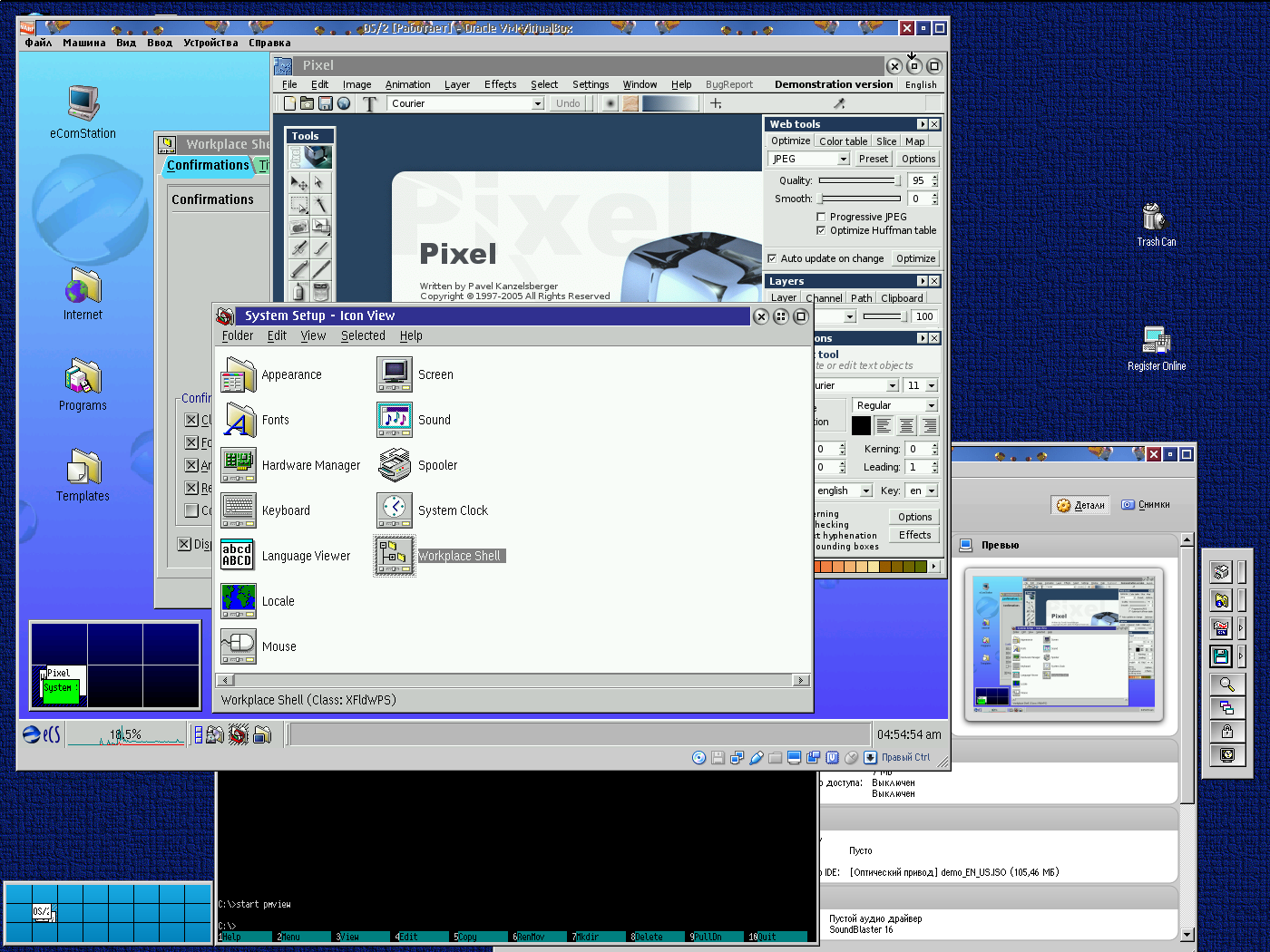Open the Workplace Shell icon
Image resolution: width=1270 pixels, height=952 pixels.
click(395, 556)
